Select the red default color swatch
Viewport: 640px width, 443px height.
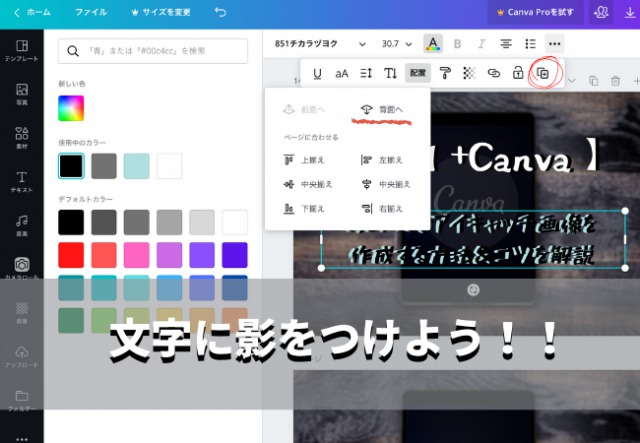click(x=71, y=255)
